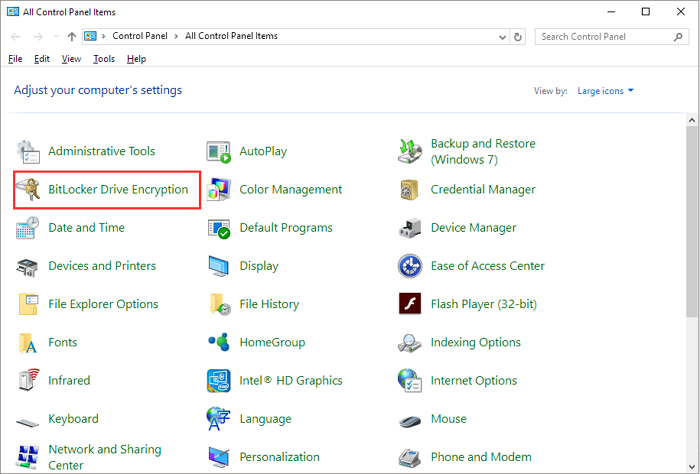This screenshot has height=474, width=700.
Task: Click the File Explorer Options link
Action: tap(103, 304)
